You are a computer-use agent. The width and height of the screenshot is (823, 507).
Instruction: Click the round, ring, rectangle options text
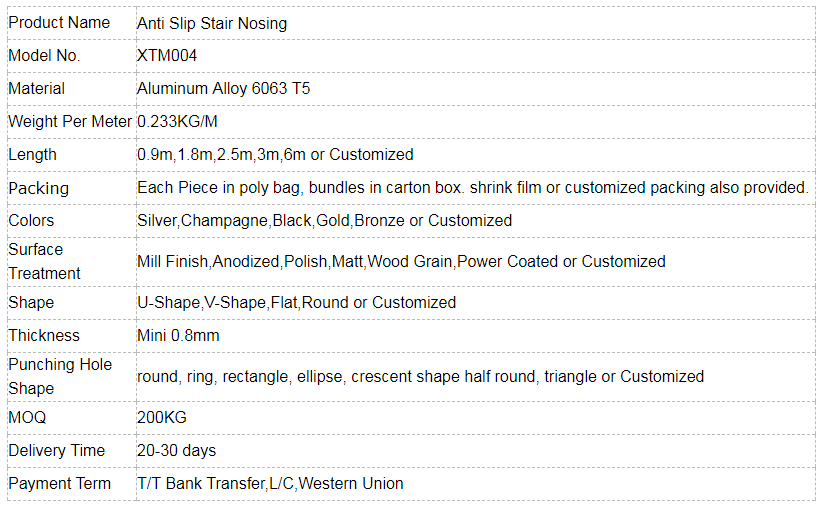click(420, 377)
